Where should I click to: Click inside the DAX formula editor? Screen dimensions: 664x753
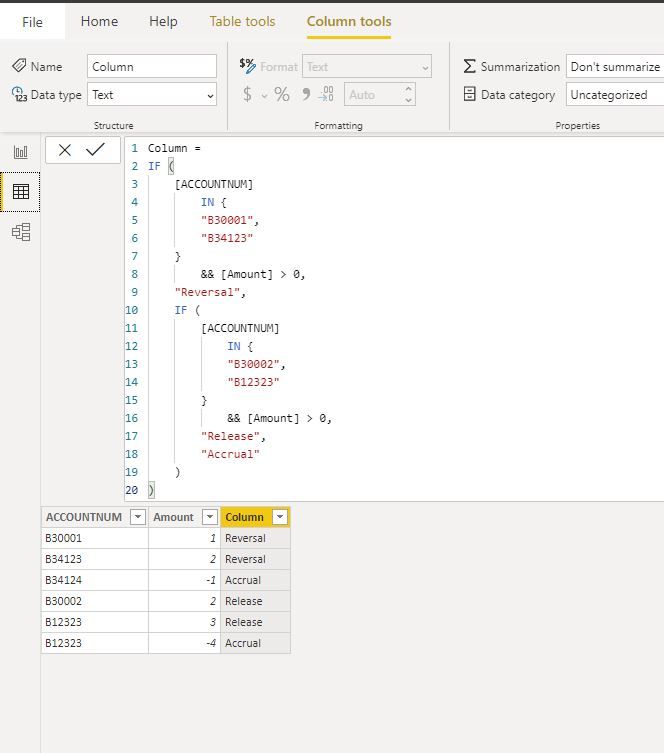[x=394, y=319]
